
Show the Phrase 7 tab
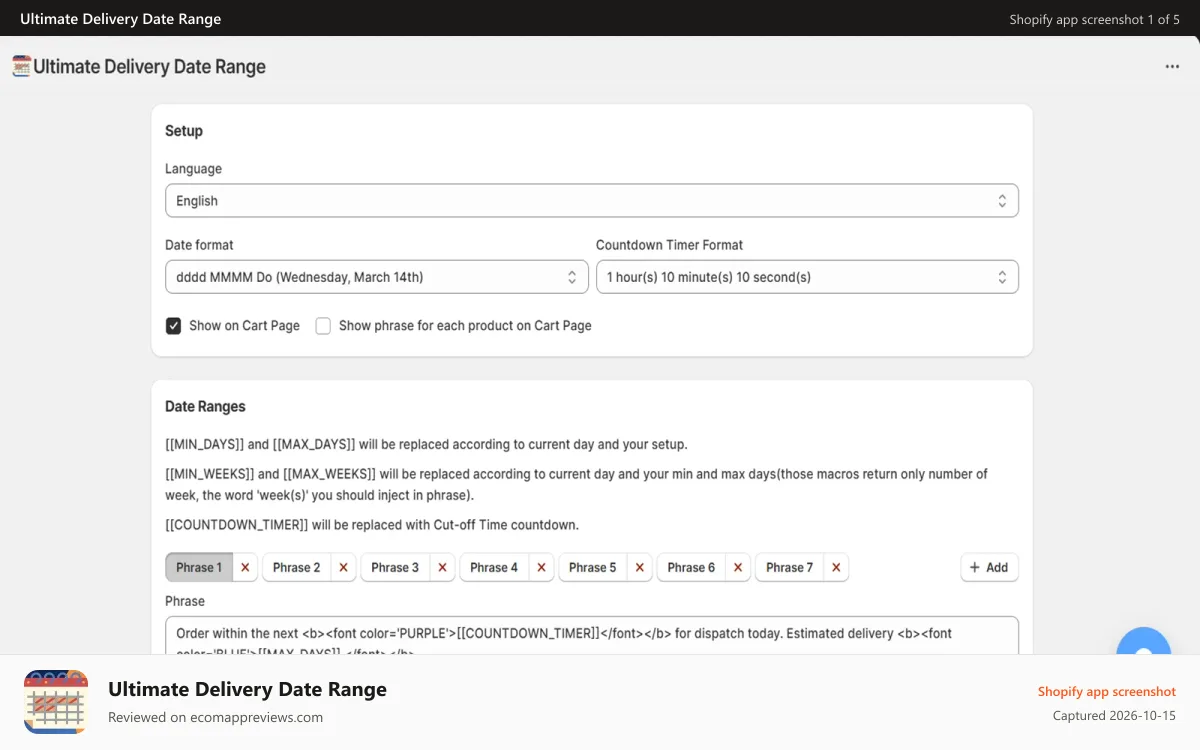[790, 567]
